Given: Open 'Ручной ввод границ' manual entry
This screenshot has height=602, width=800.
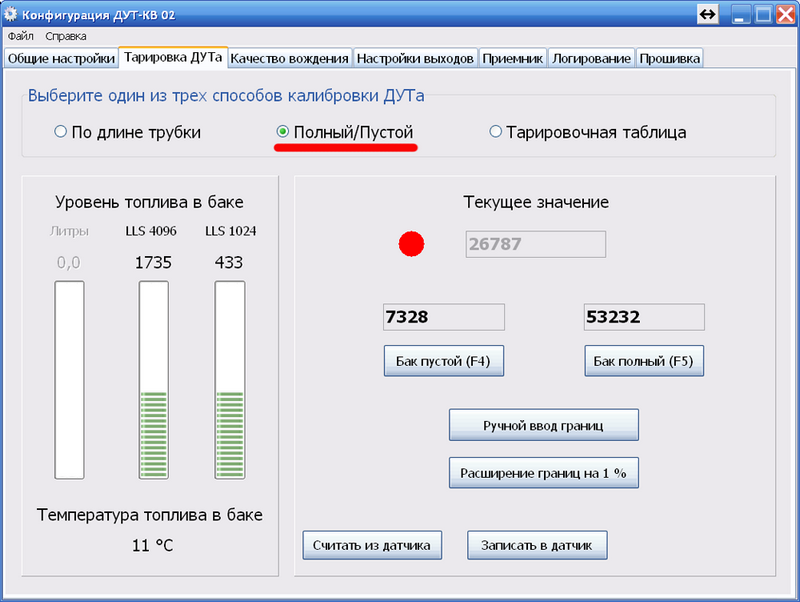Looking at the screenshot, I should pyautogui.click(x=543, y=425).
